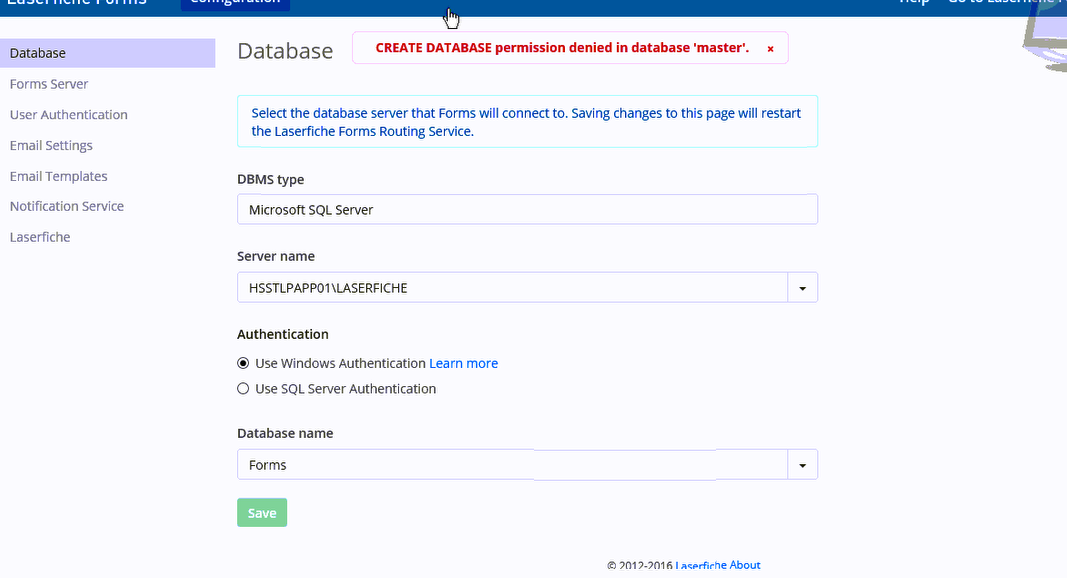This screenshot has height=578, width=1067.
Task: Click the Save button
Action: coord(262,513)
